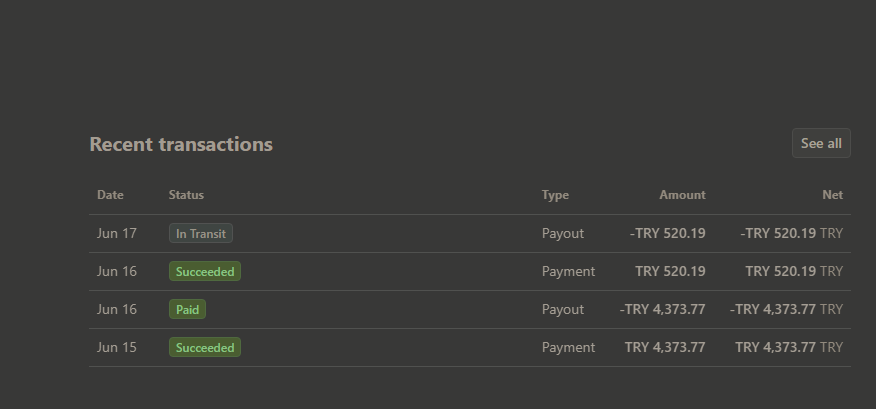
Task: Click the Amount value in Jun 17 row
Action: pos(667,233)
